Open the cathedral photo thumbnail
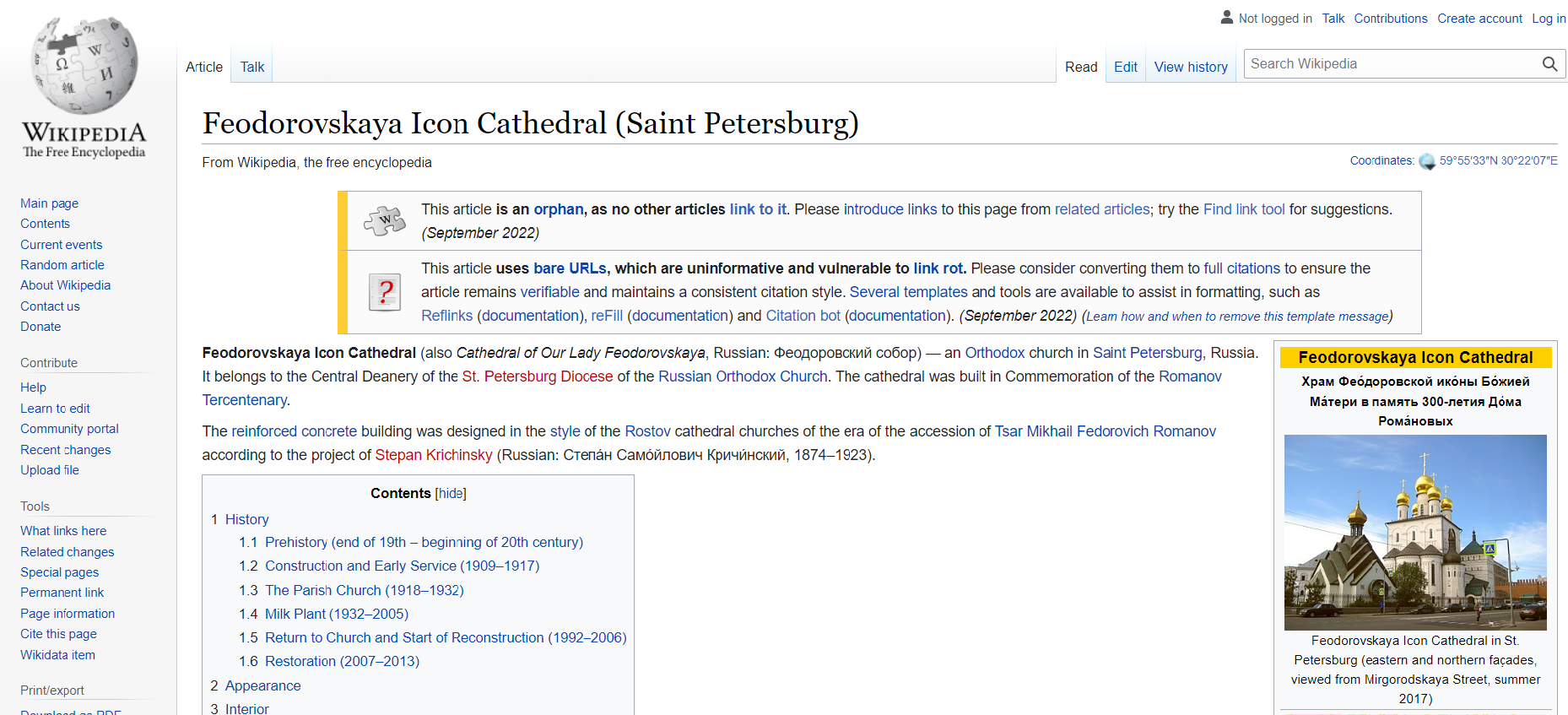The image size is (1568, 715). point(1415,533)
